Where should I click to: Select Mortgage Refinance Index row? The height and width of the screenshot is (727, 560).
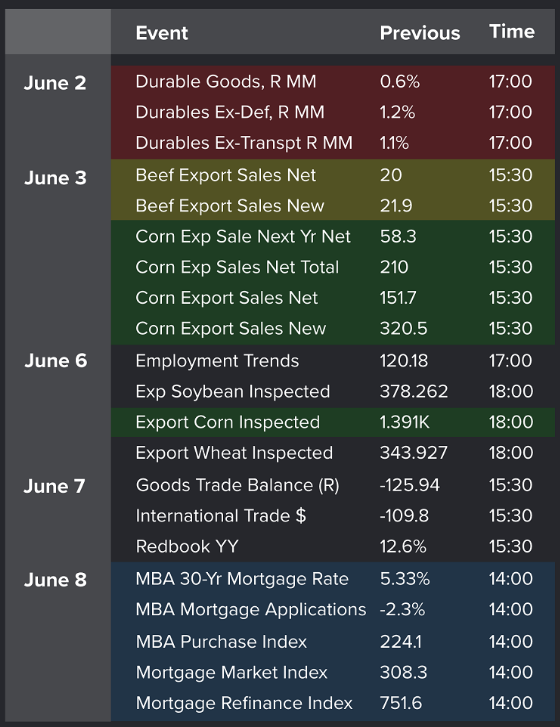click(333, 703)
